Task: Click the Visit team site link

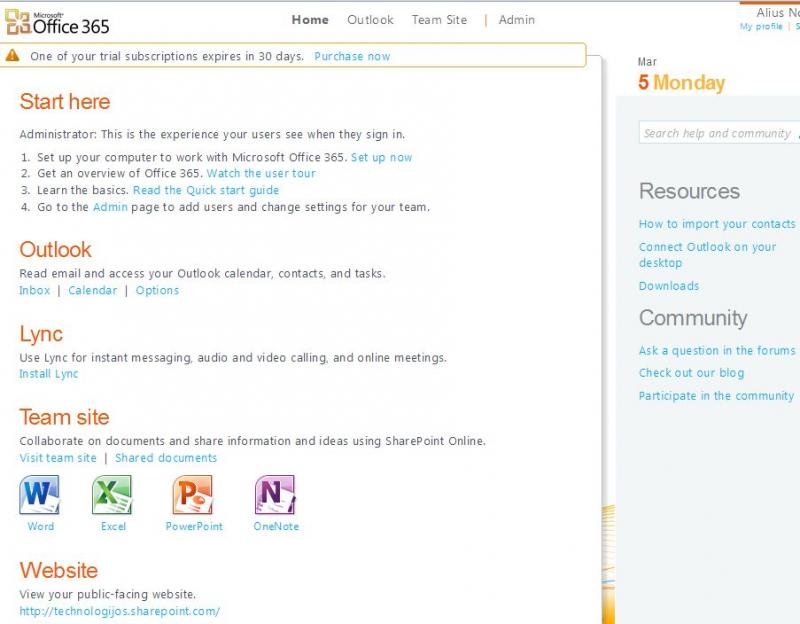Action: (x=58, y=458)
